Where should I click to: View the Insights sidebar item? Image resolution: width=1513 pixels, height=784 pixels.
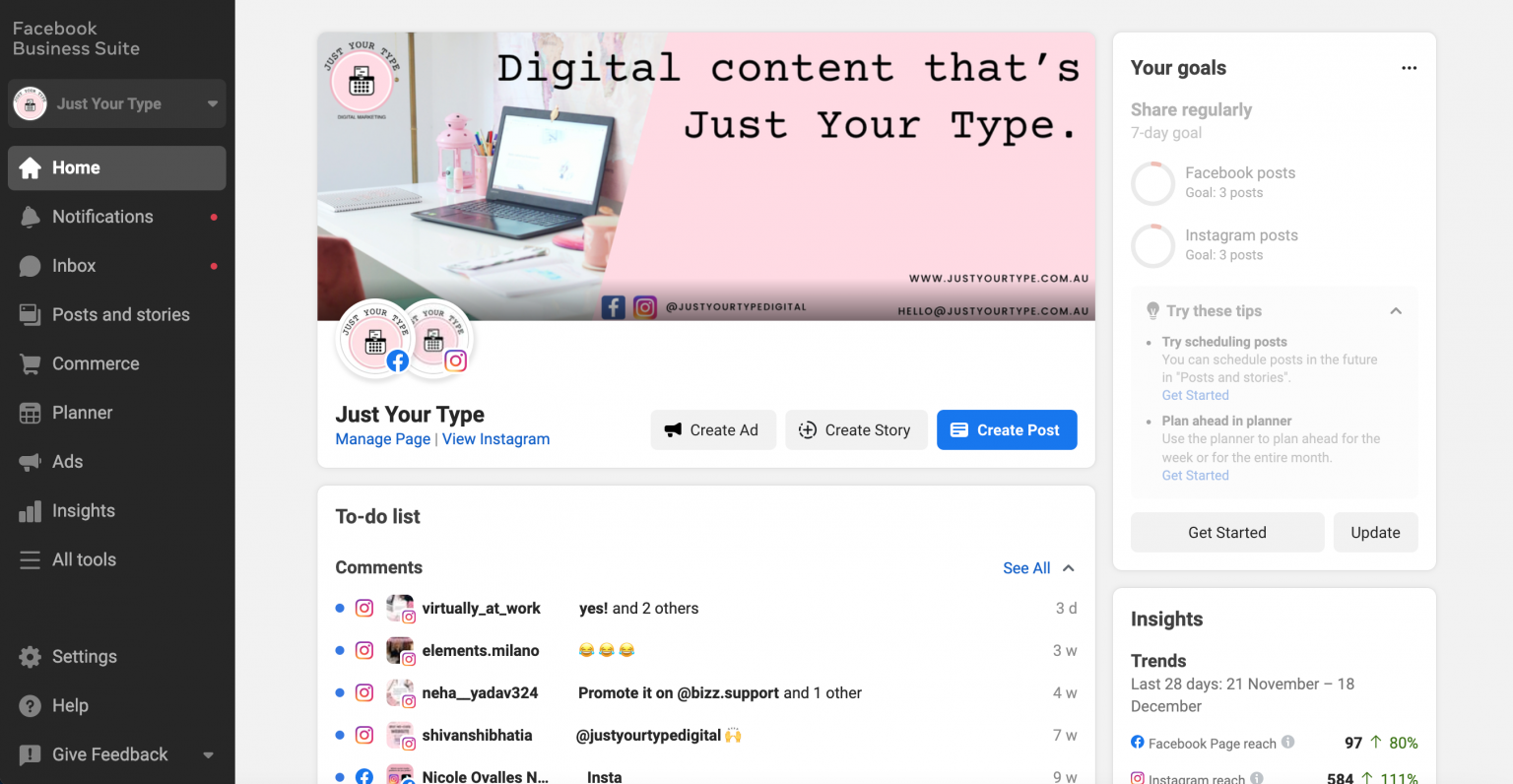(x=82, y=510)
